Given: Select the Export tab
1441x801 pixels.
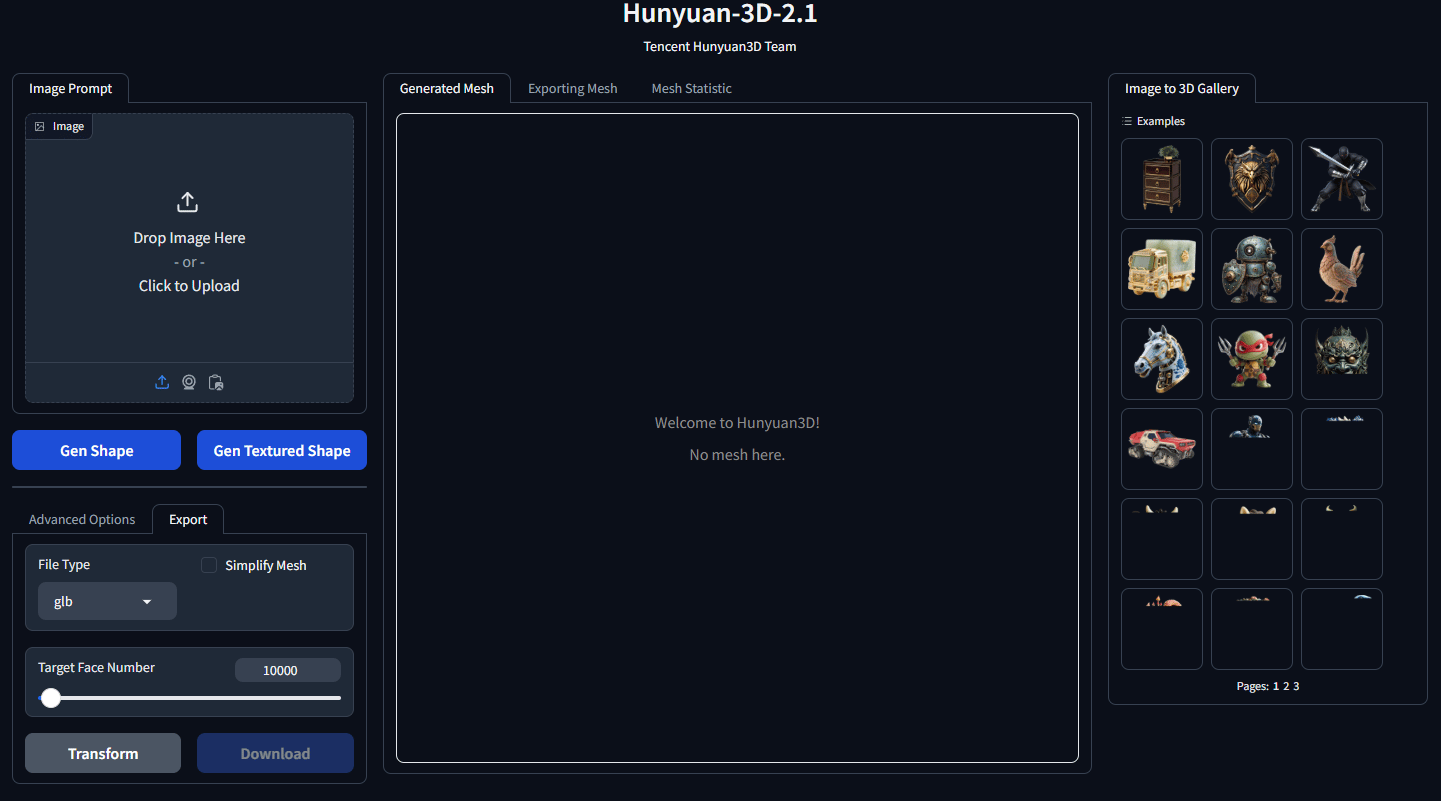Looking at the screenshot, I should (x=188, y=519).
